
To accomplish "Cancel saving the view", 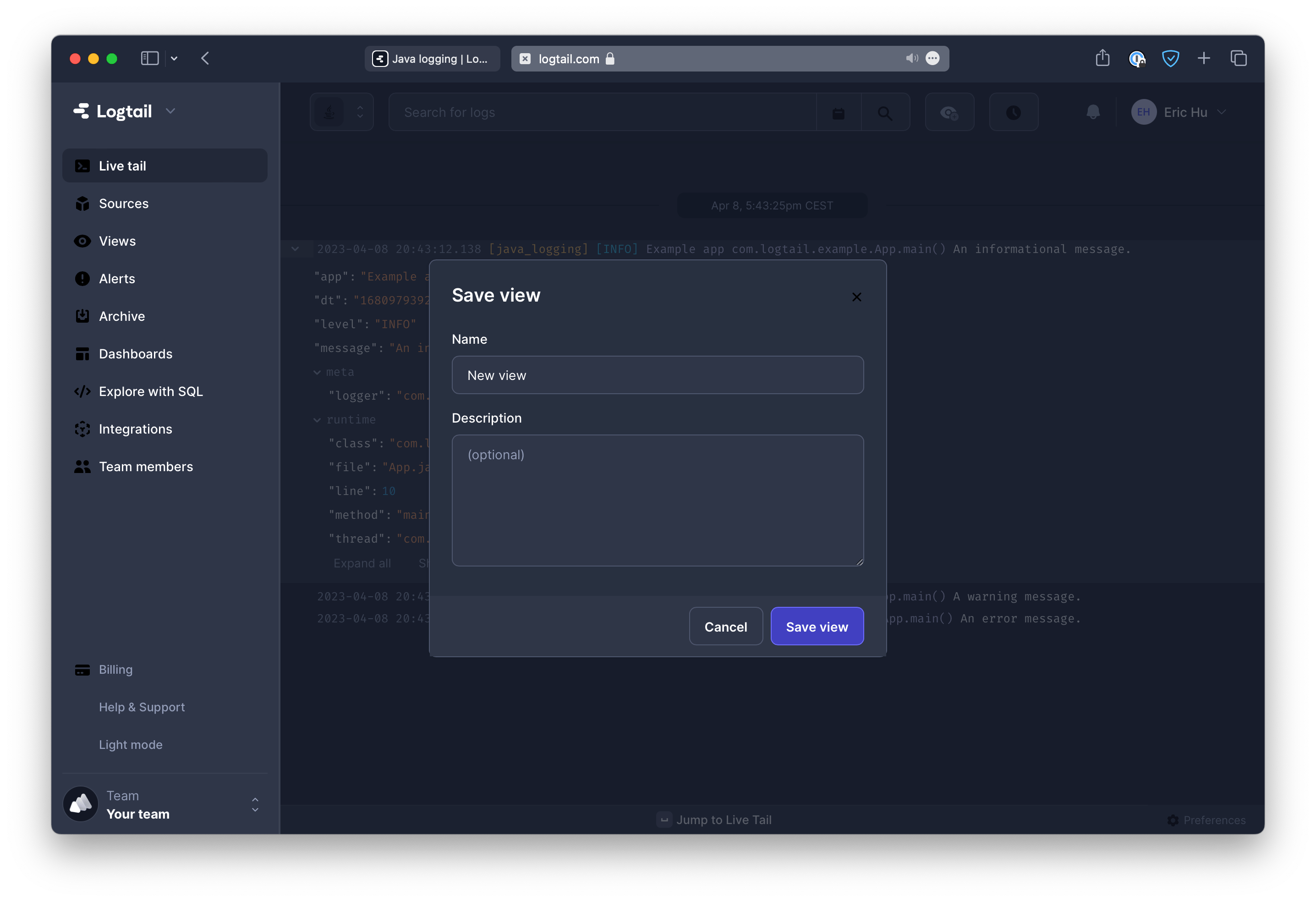I will click(x=725, y=627).
